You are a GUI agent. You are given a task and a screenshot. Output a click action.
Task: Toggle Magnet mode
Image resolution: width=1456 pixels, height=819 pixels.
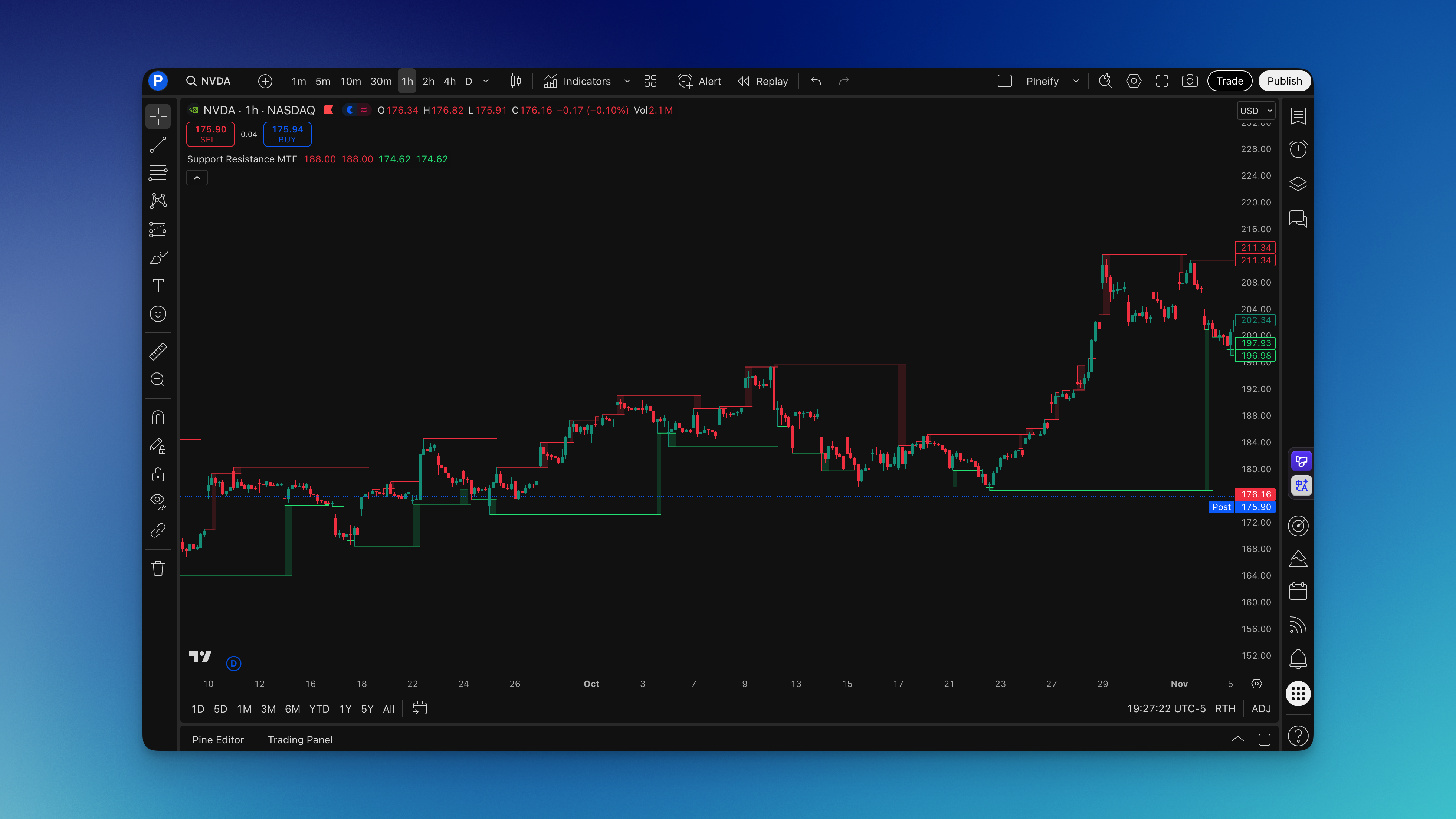[158, 417]
